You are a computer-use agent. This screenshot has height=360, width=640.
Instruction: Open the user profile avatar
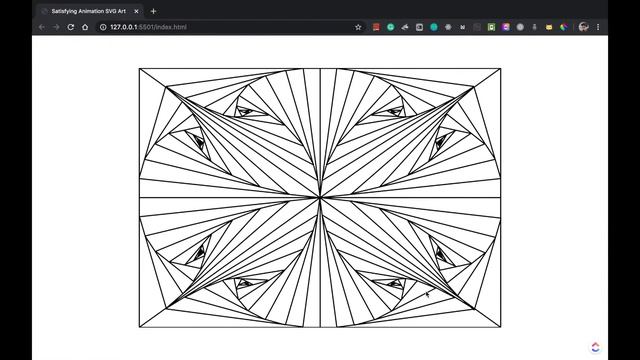coord(583,27)
